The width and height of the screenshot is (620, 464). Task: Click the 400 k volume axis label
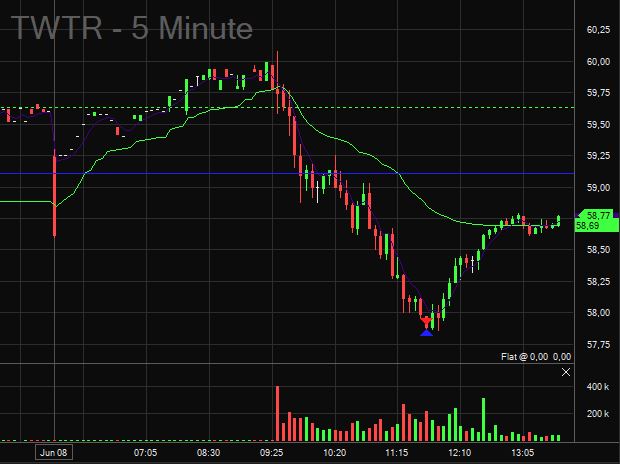597,386
